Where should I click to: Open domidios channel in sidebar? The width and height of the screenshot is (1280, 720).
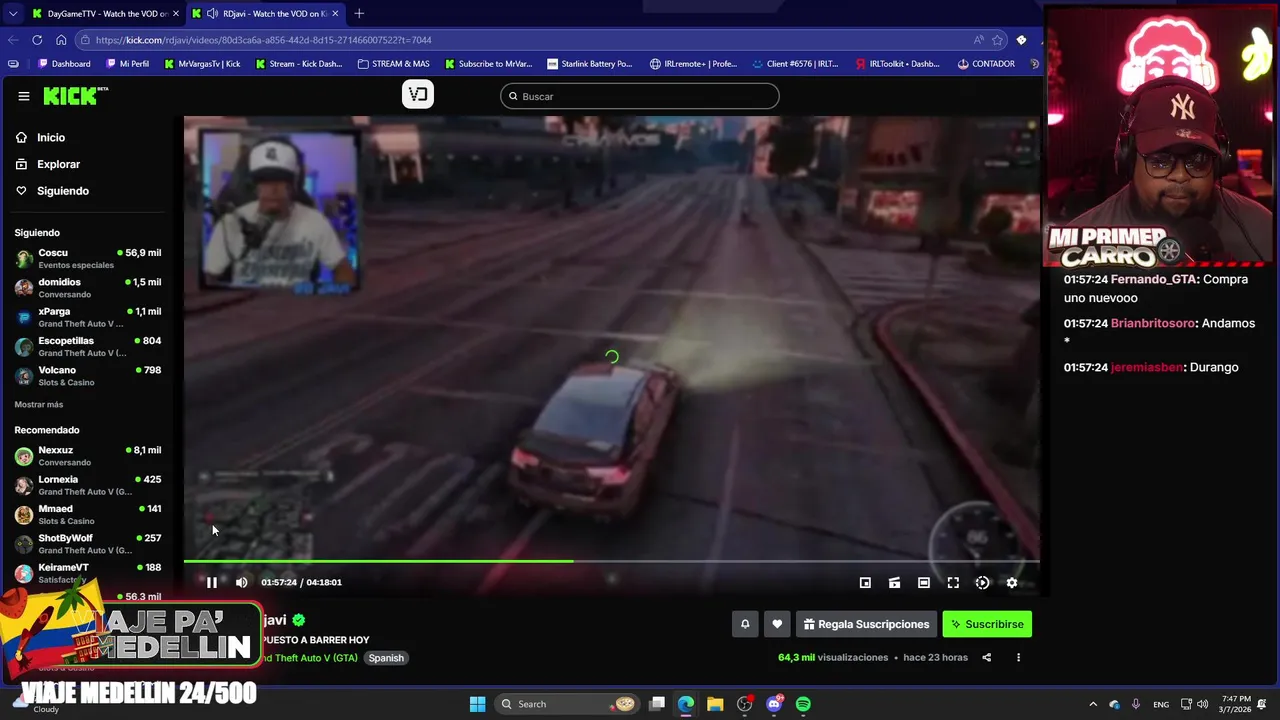(88, 288)
